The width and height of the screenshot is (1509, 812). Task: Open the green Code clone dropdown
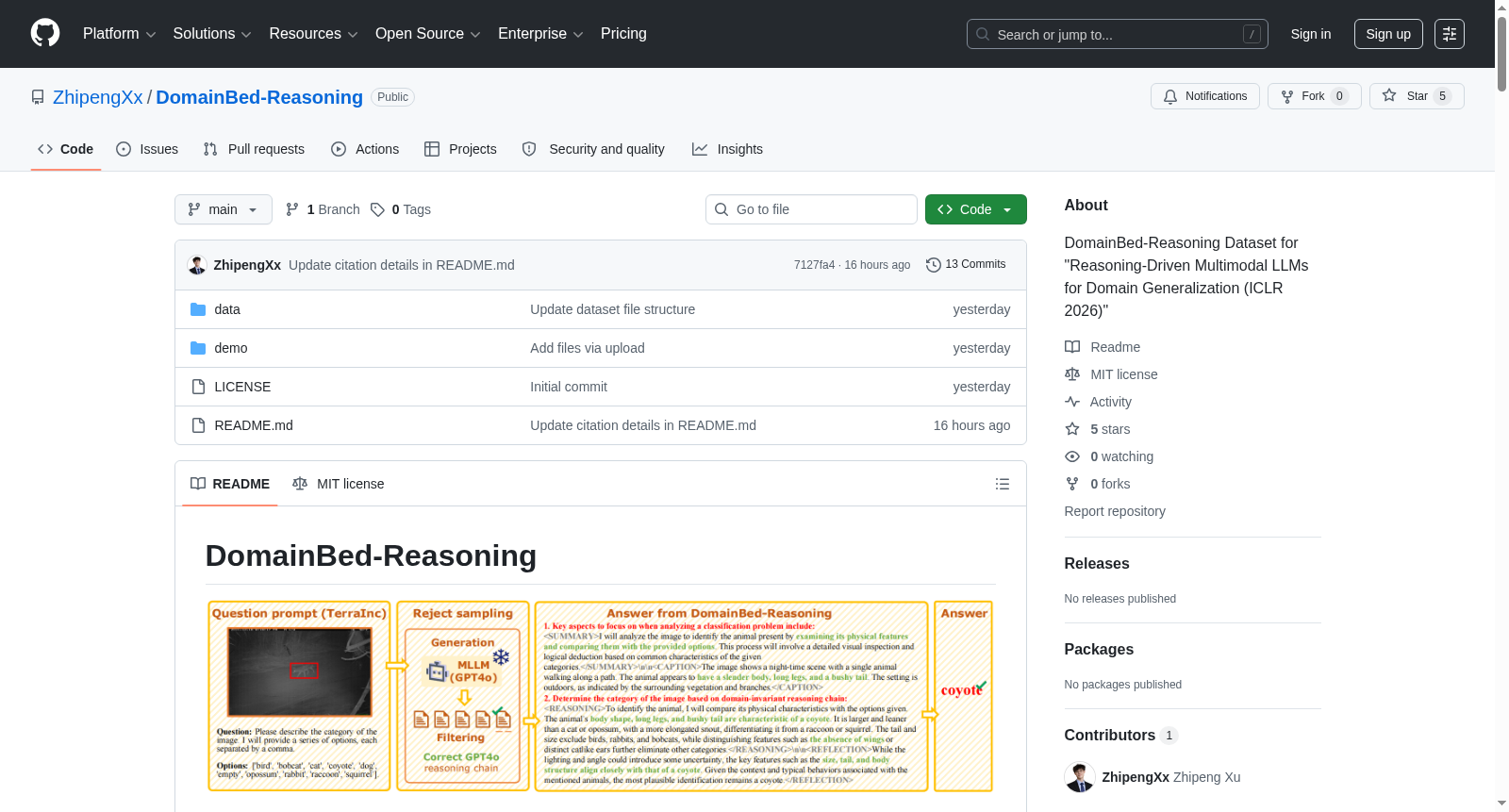click(x=976, y=209)
